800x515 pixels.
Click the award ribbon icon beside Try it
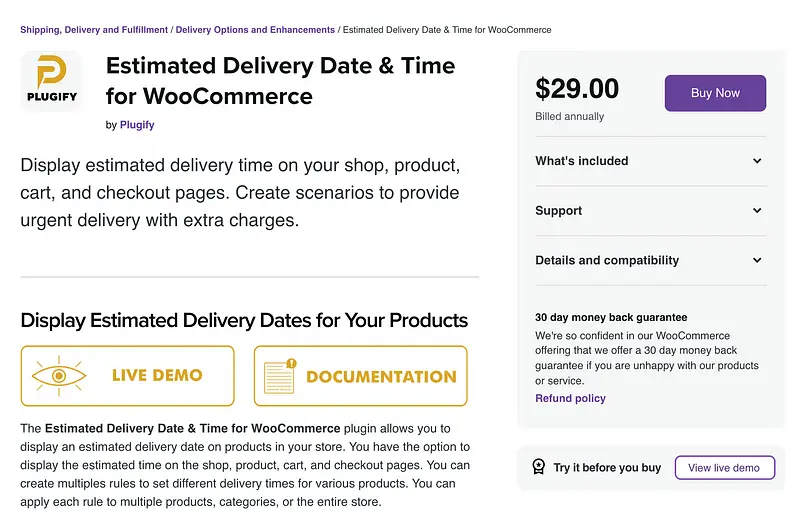(x=538, y=467)
